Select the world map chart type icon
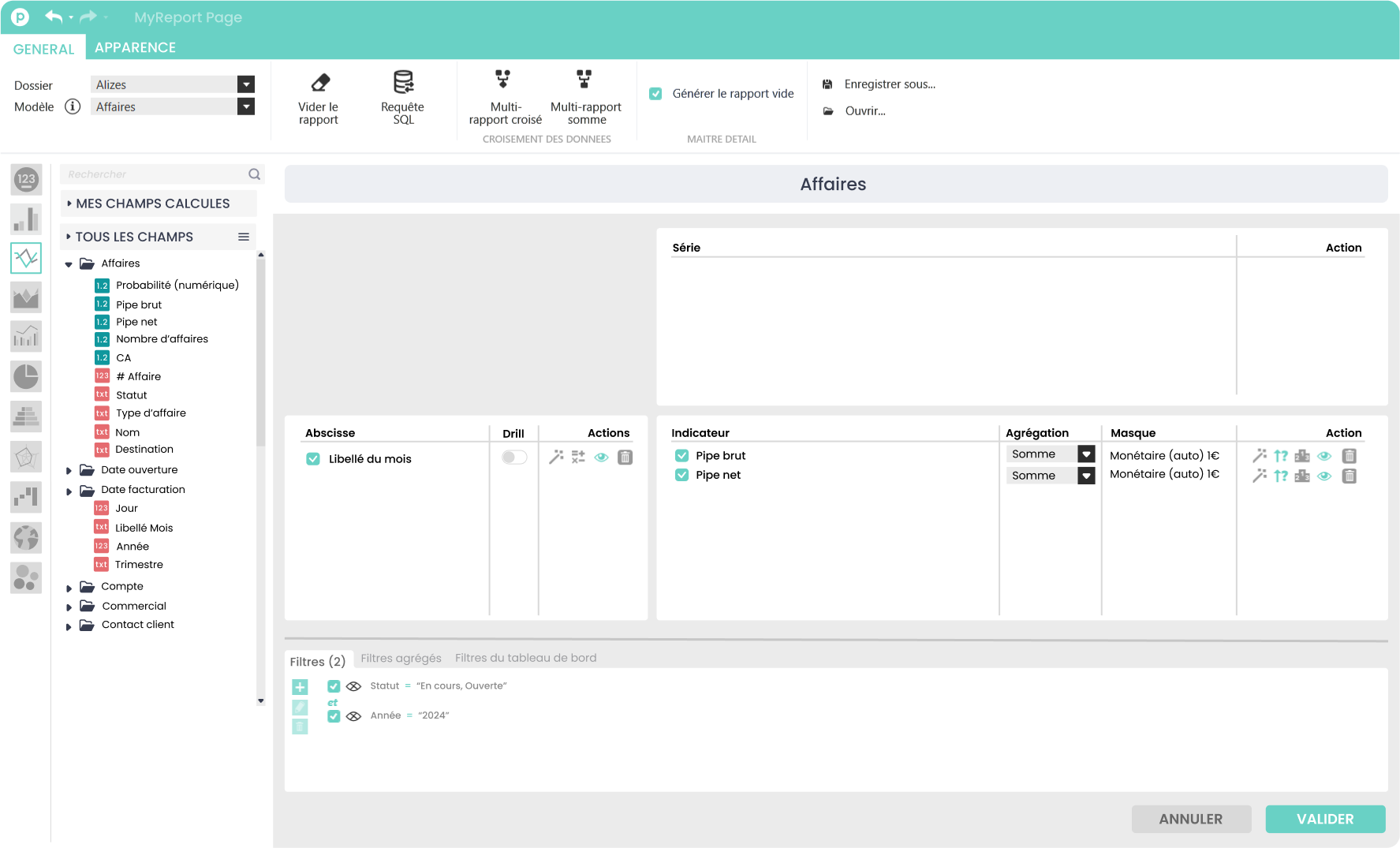 click(26, 538)
